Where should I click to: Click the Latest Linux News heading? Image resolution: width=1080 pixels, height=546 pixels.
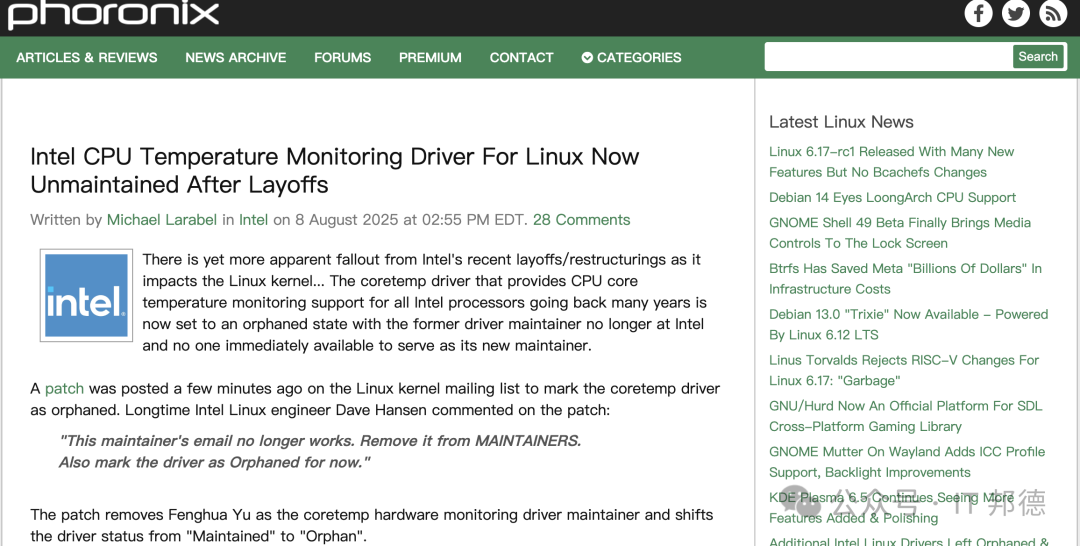click(841, 122)
